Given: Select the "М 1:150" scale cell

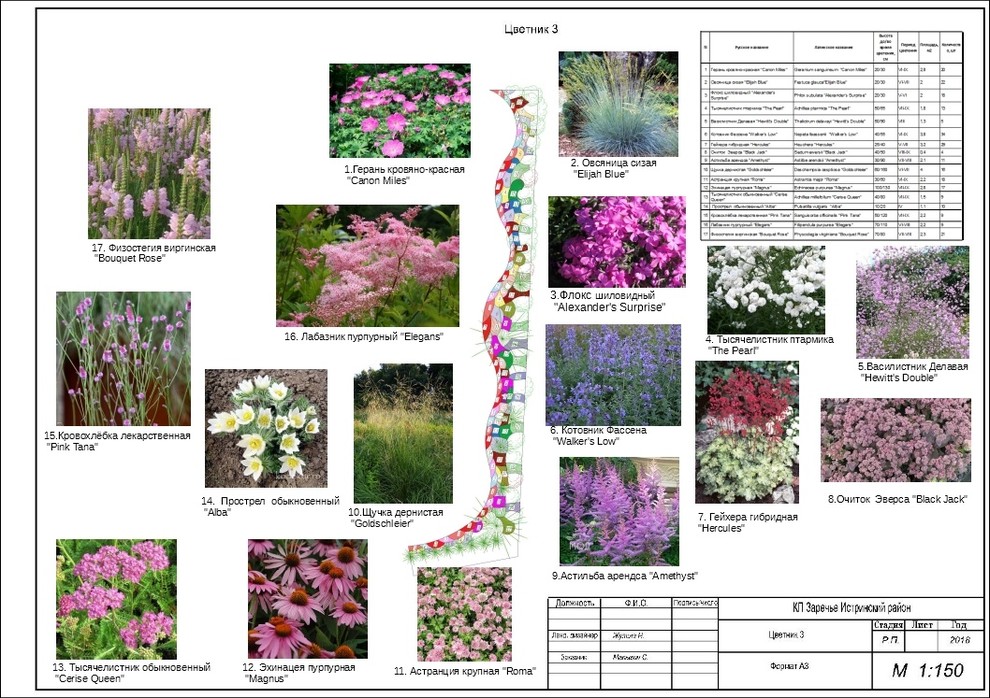Looking at the screenshot, I should [926, 670].
